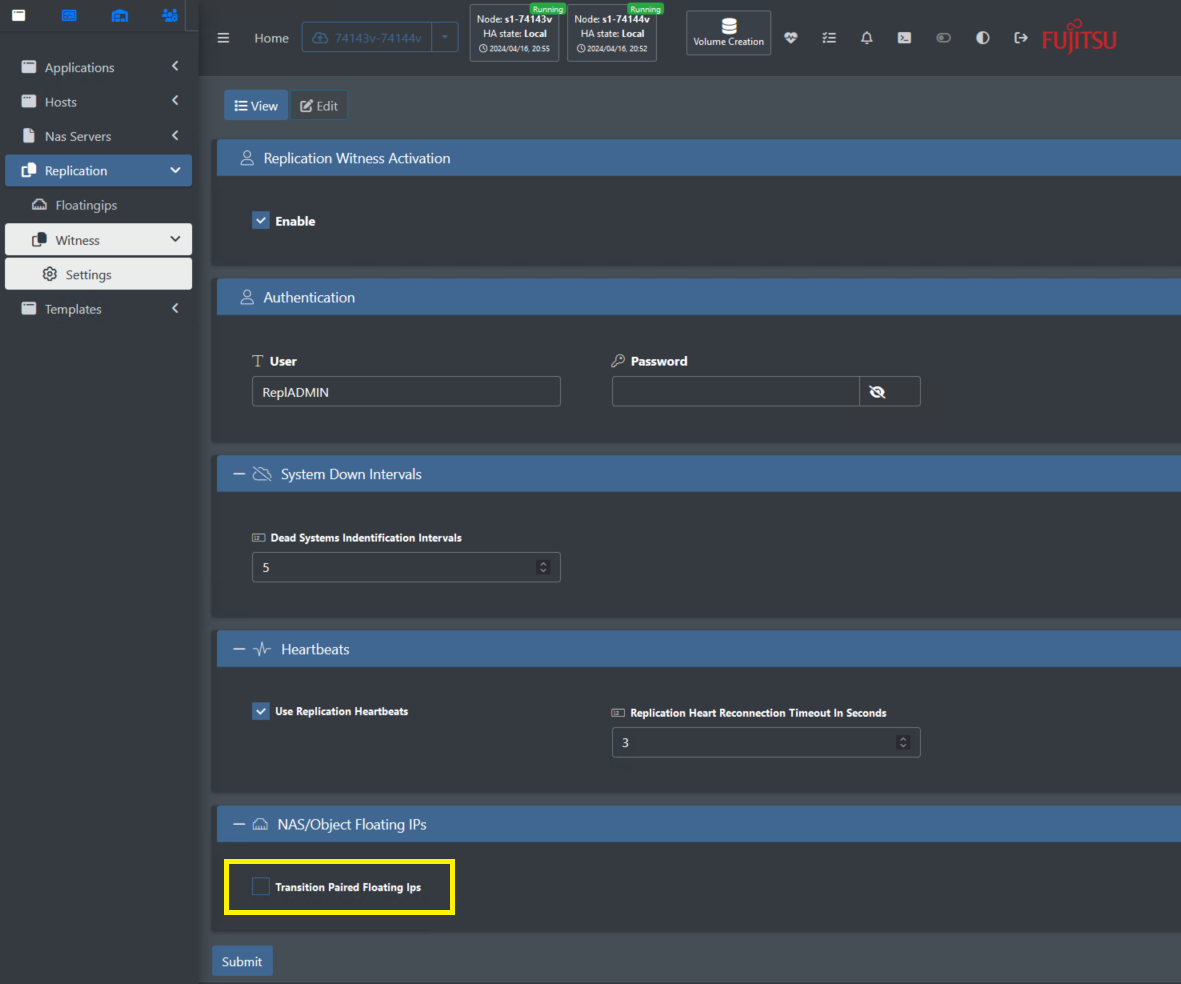This screenshot has width=1181, height=984.
Task: Expand the Templates chevron
Action: tap(175, 308)
